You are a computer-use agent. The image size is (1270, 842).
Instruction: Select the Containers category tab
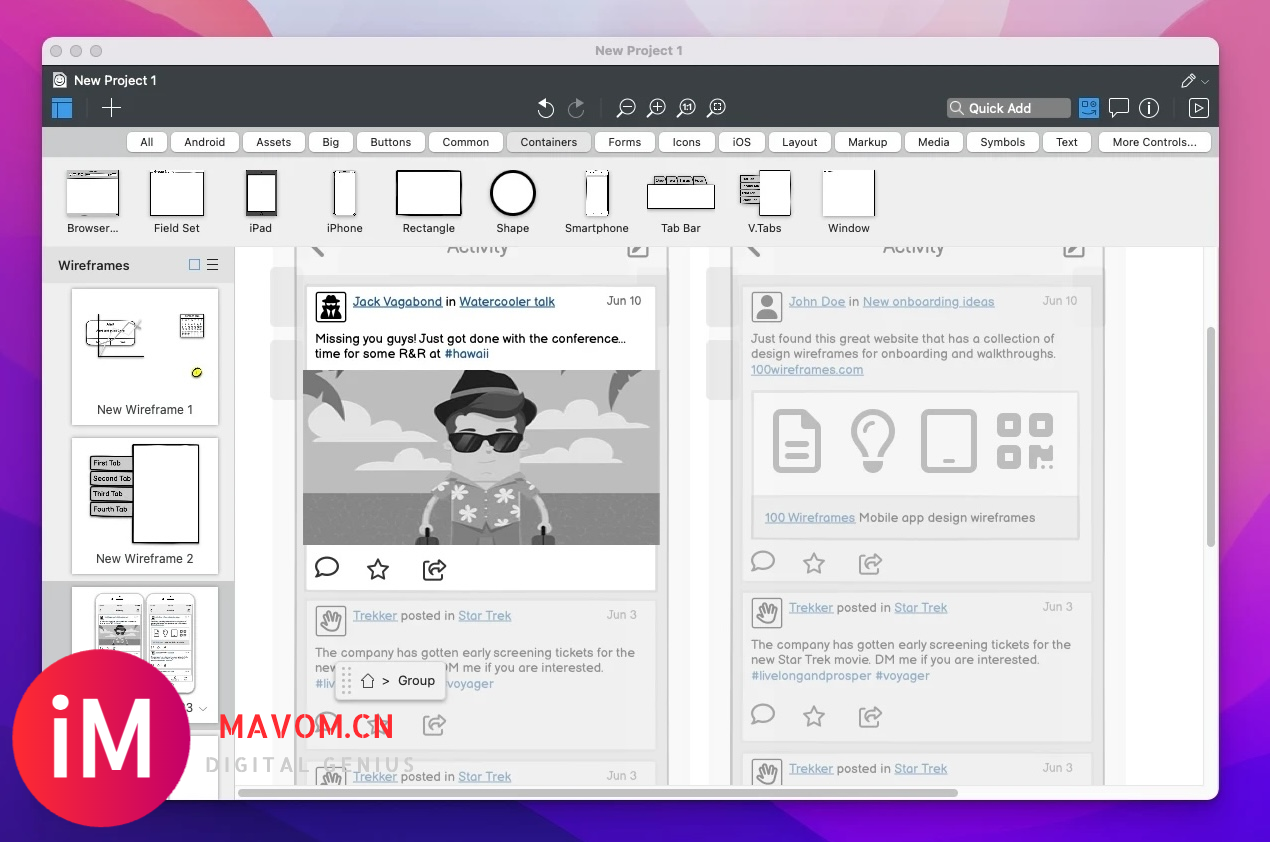[549, 142]
